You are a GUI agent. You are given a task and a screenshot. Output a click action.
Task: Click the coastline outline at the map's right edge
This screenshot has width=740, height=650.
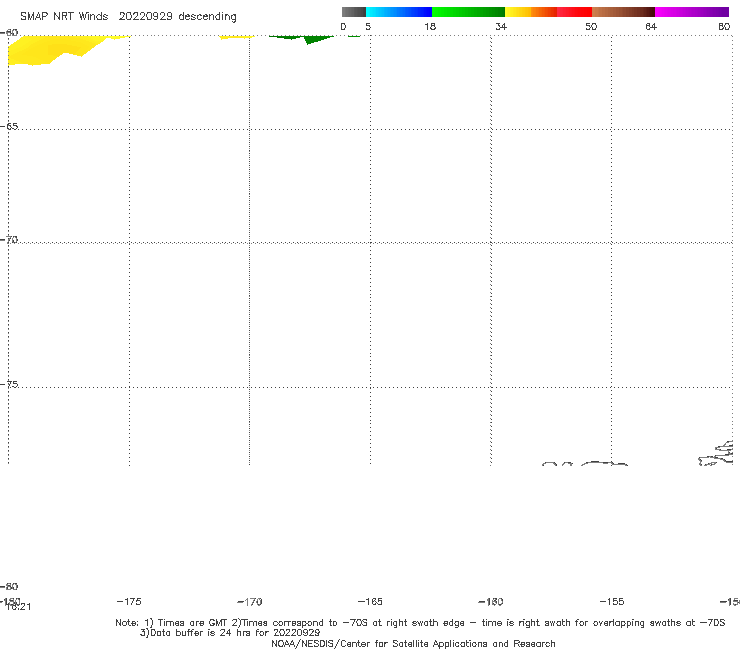716,453
